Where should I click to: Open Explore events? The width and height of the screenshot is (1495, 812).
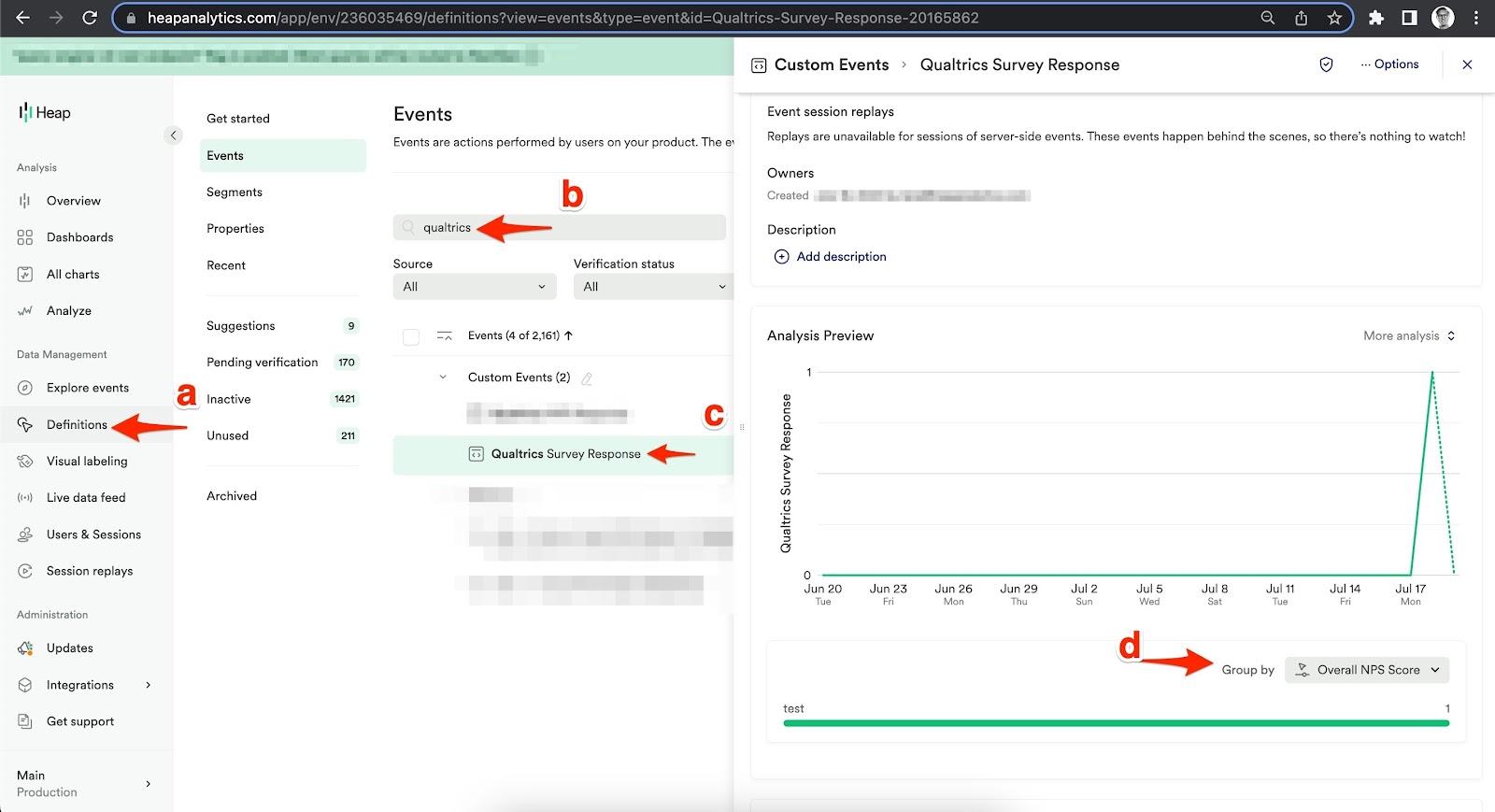tap(88, 388)
